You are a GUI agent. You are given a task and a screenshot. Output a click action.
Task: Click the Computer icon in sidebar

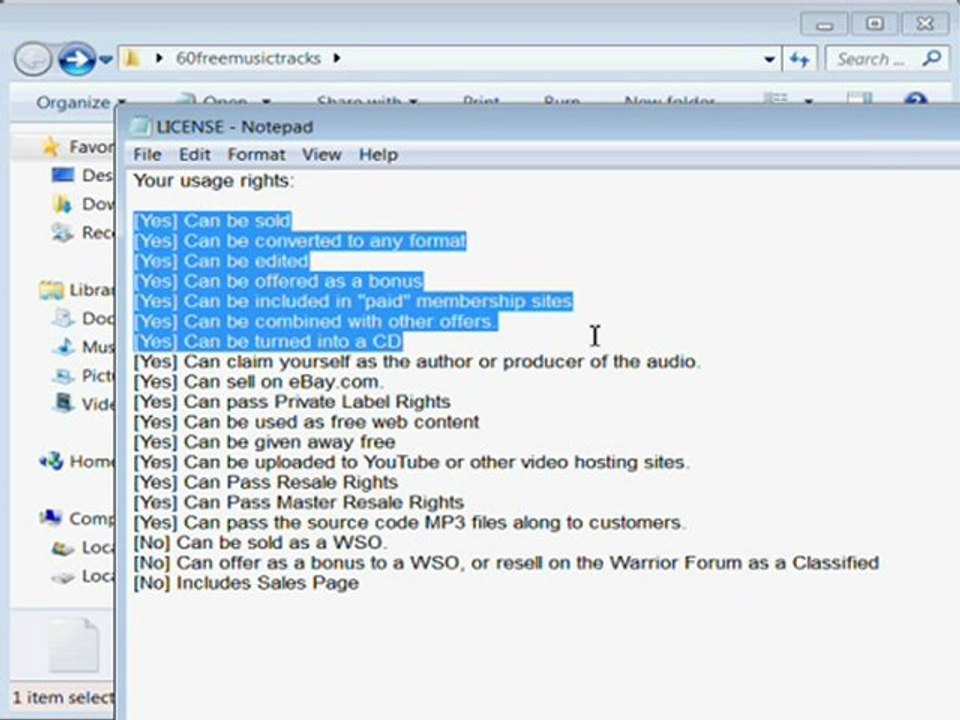pos(51,518)
